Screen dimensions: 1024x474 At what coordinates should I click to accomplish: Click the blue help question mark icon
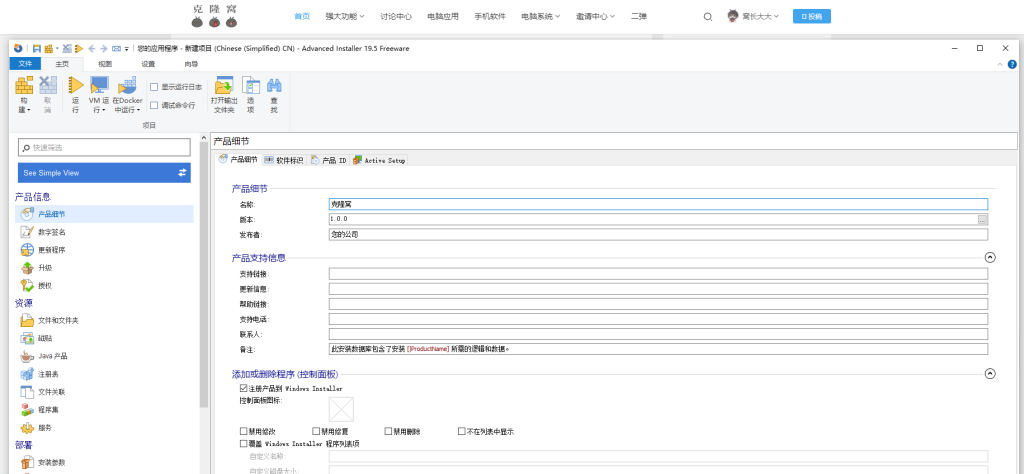[1012, 64]
